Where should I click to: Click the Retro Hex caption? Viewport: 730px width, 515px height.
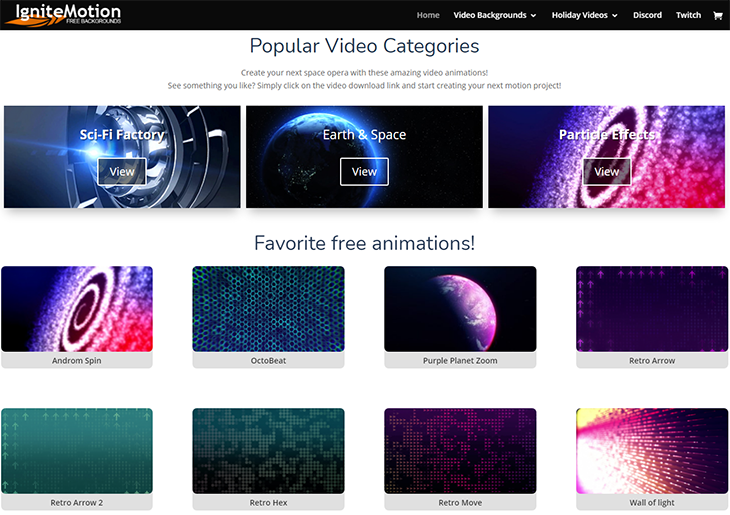[x=269, y=502]
